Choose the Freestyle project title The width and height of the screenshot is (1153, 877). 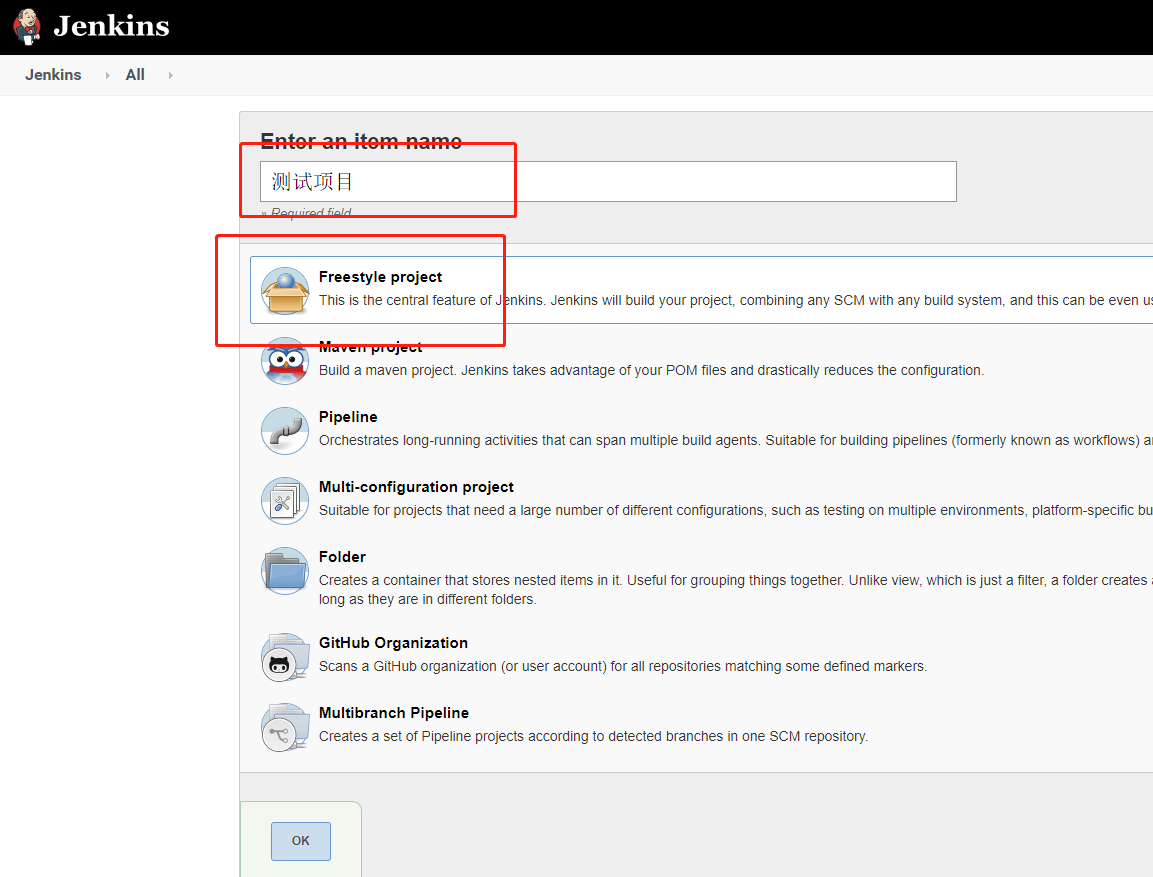point(380,277)
